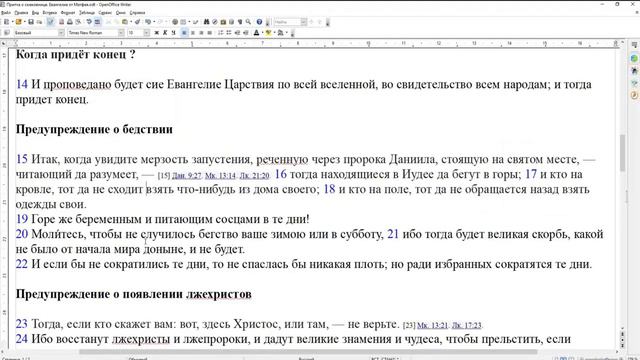
Task: Open the Лк. 17:23 reference link
Action: coord(467,325)
